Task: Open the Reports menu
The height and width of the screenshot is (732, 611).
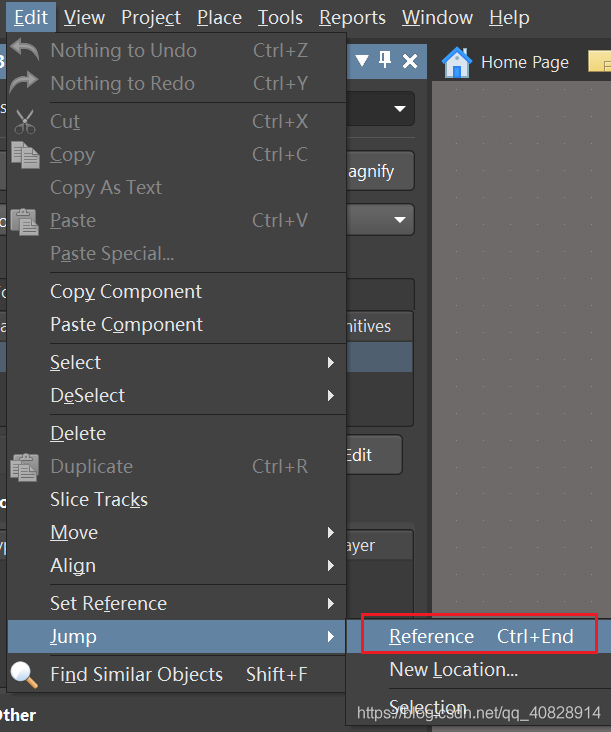Action: pyautogui.click(x=352, y=17)
